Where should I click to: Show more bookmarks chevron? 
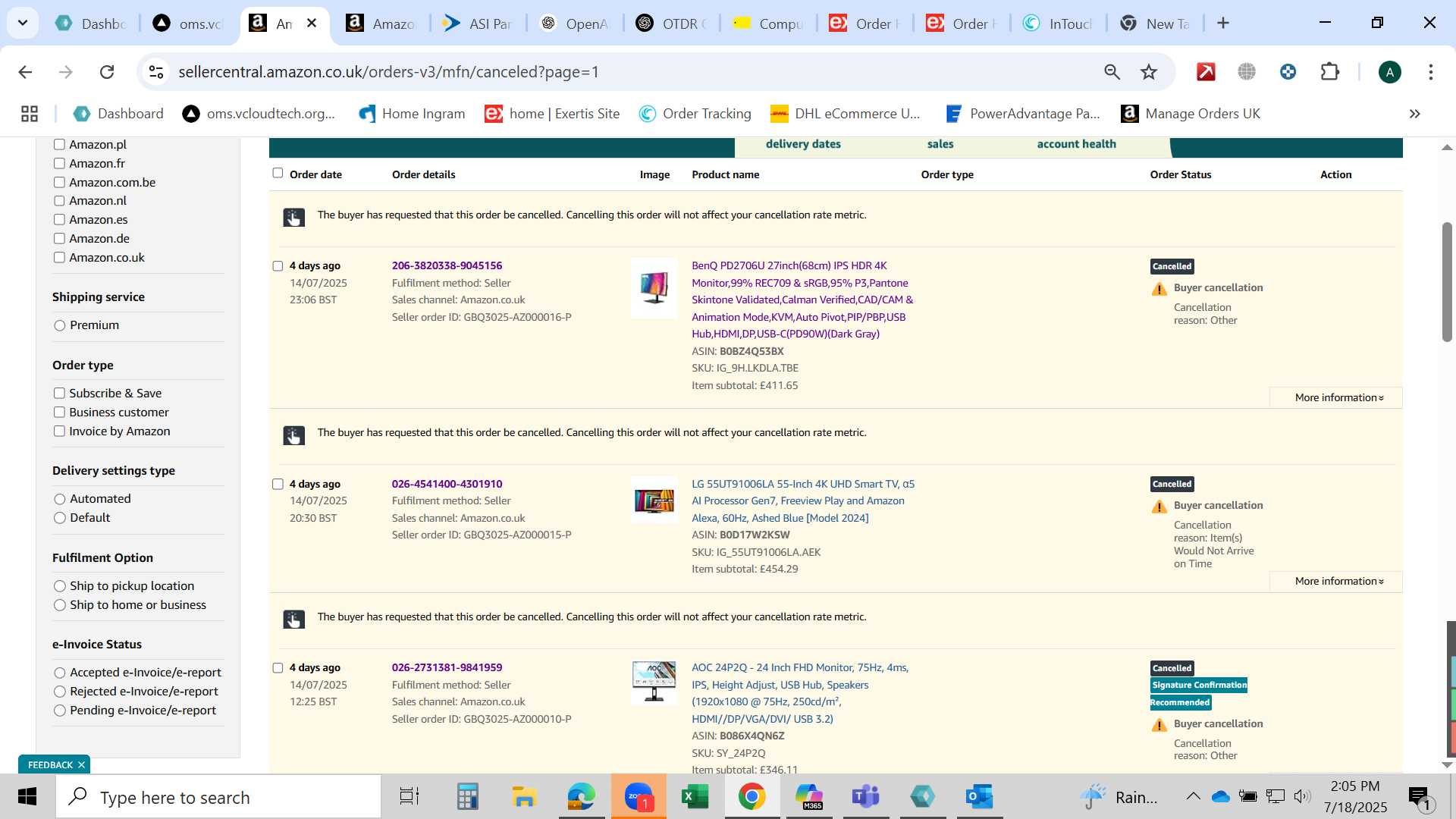click(1414, 114)
